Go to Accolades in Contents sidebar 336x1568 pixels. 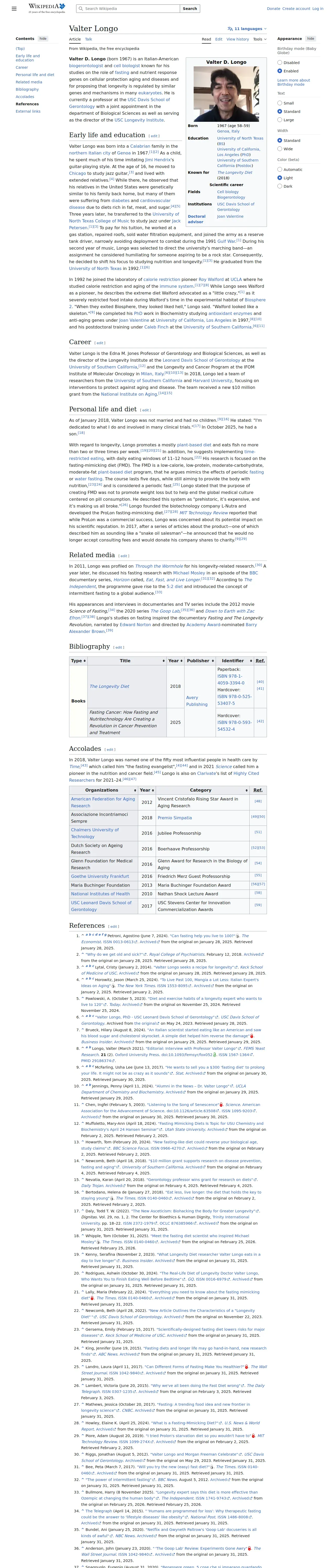[25, 97]
